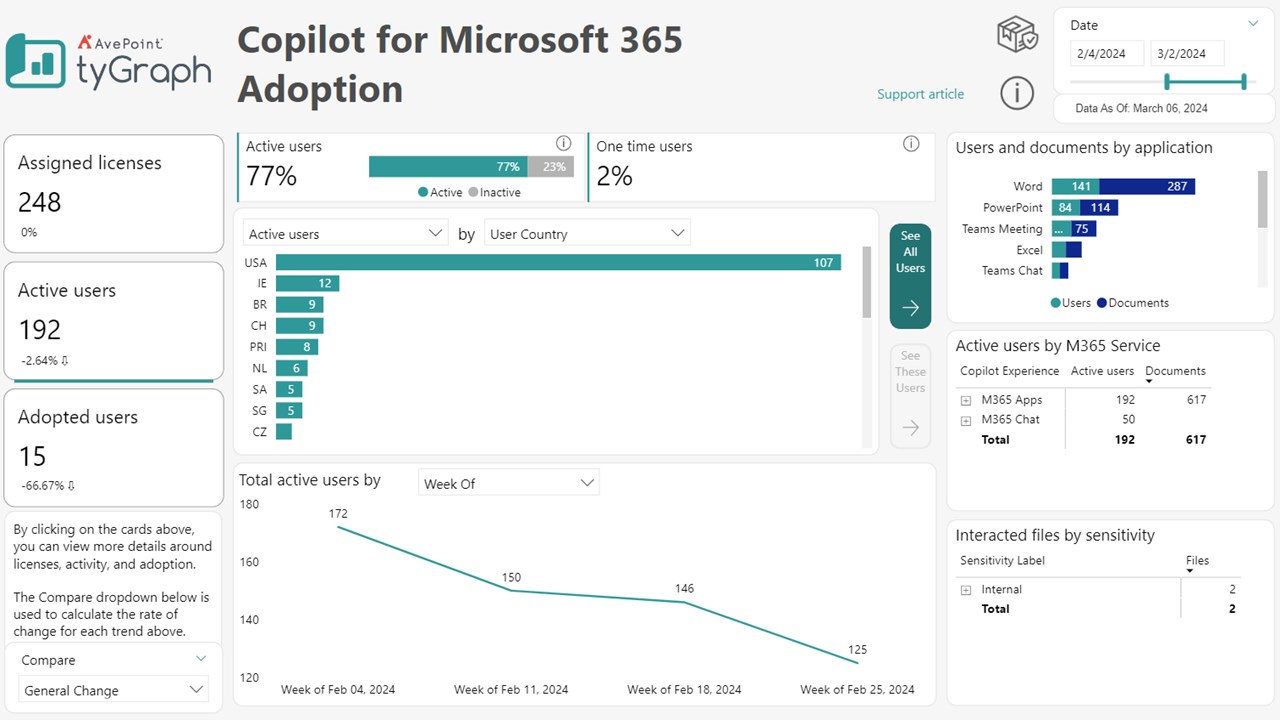This screenshot has height=720, width=1280.
Task: Click the Sensitivity Label column header
Action: 1002,561
